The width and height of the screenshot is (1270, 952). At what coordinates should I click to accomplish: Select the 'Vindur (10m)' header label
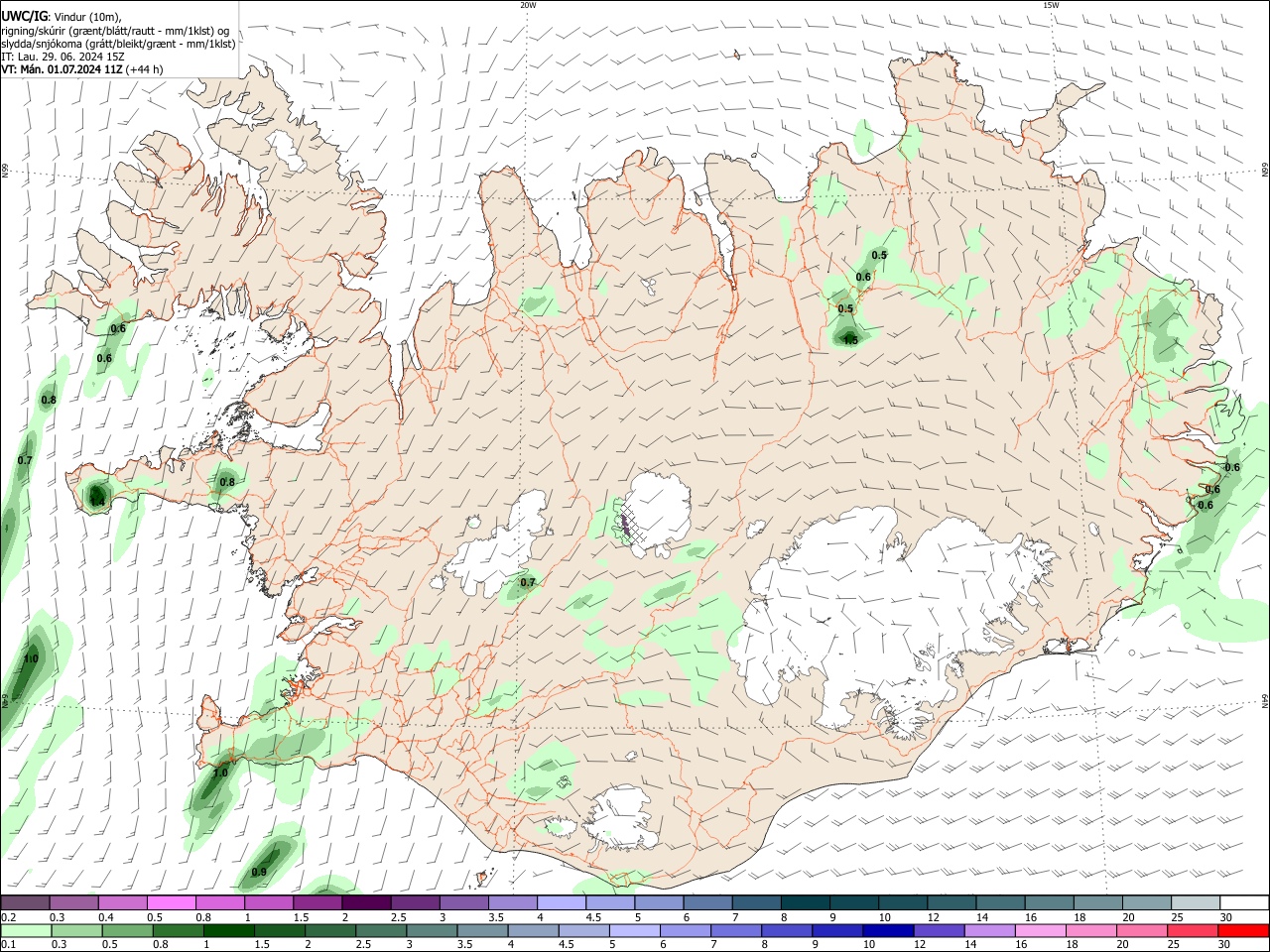tap(88, 17)
